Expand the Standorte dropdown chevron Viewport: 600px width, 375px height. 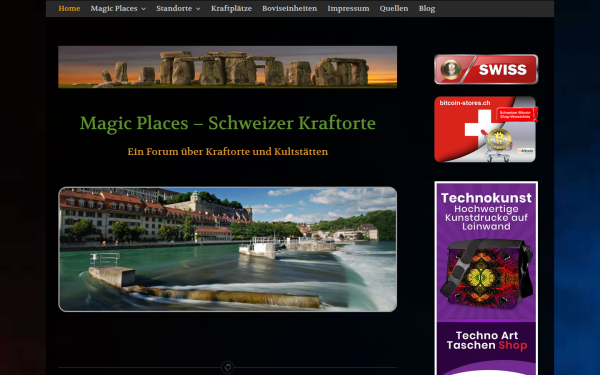coord(198,9)
